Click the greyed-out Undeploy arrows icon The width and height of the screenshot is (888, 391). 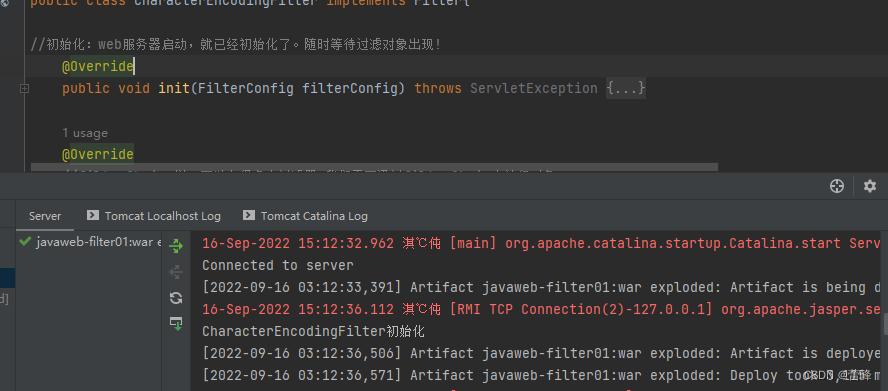pyautogui.click(x=176, y=272)
